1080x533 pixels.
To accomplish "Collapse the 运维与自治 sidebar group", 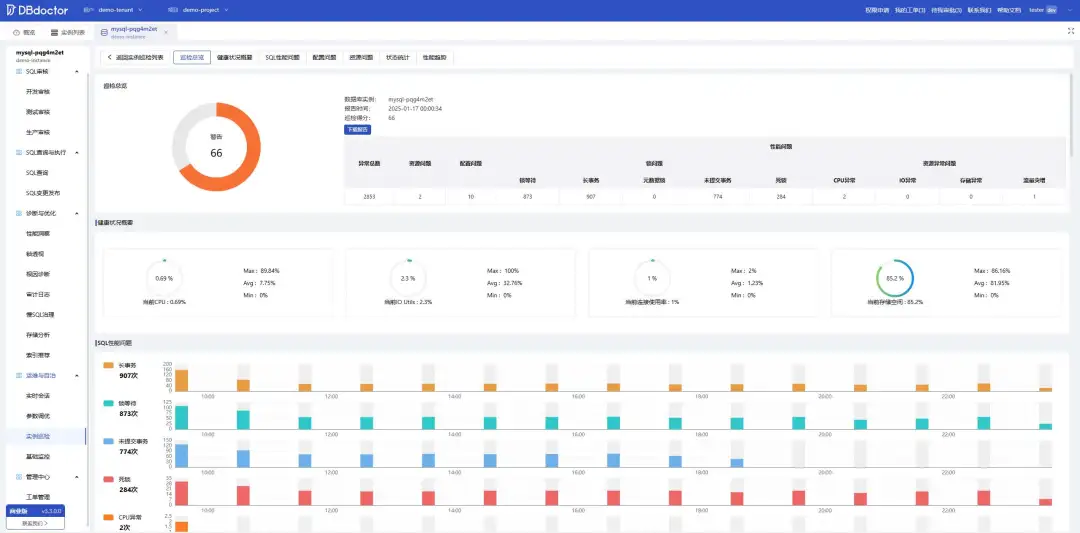I will 76,375.
